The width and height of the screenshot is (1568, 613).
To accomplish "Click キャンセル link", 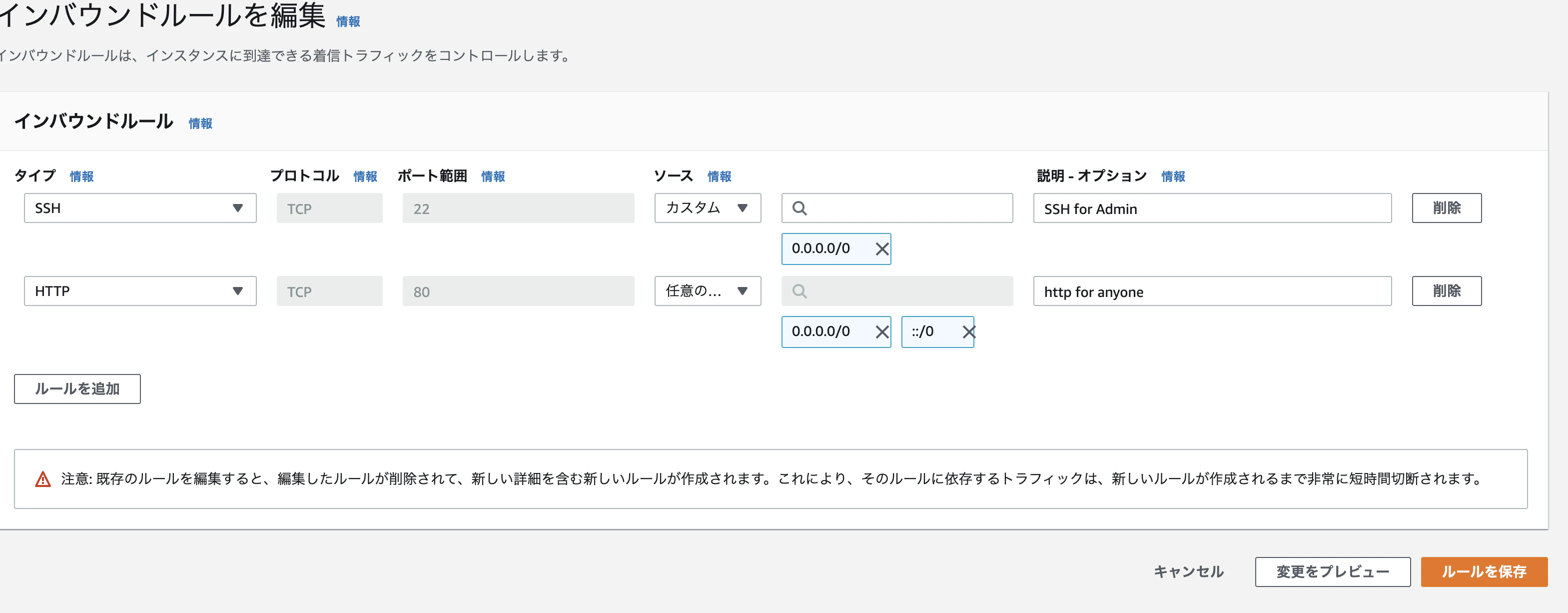I will 1188,571.
